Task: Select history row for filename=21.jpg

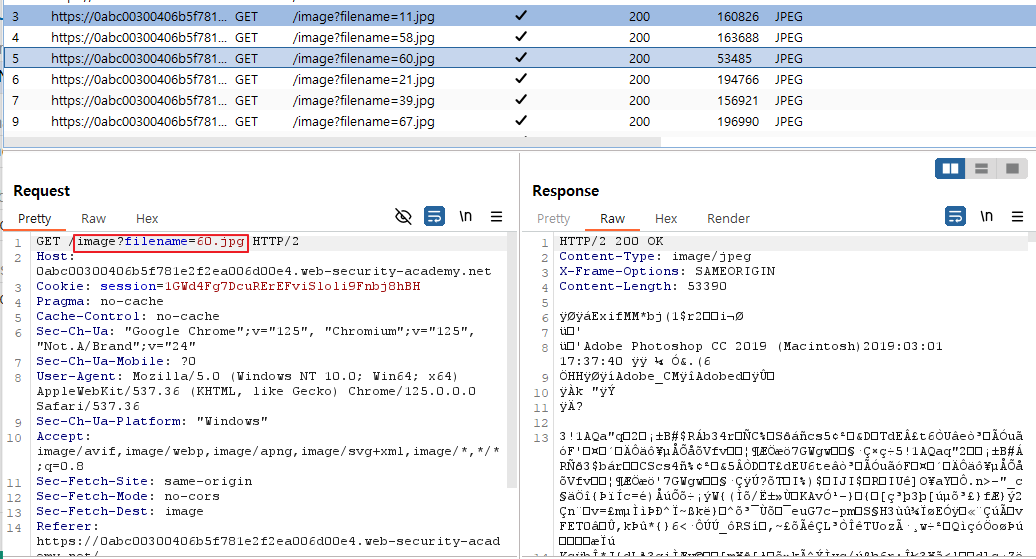Action: (x=519, y=79)
